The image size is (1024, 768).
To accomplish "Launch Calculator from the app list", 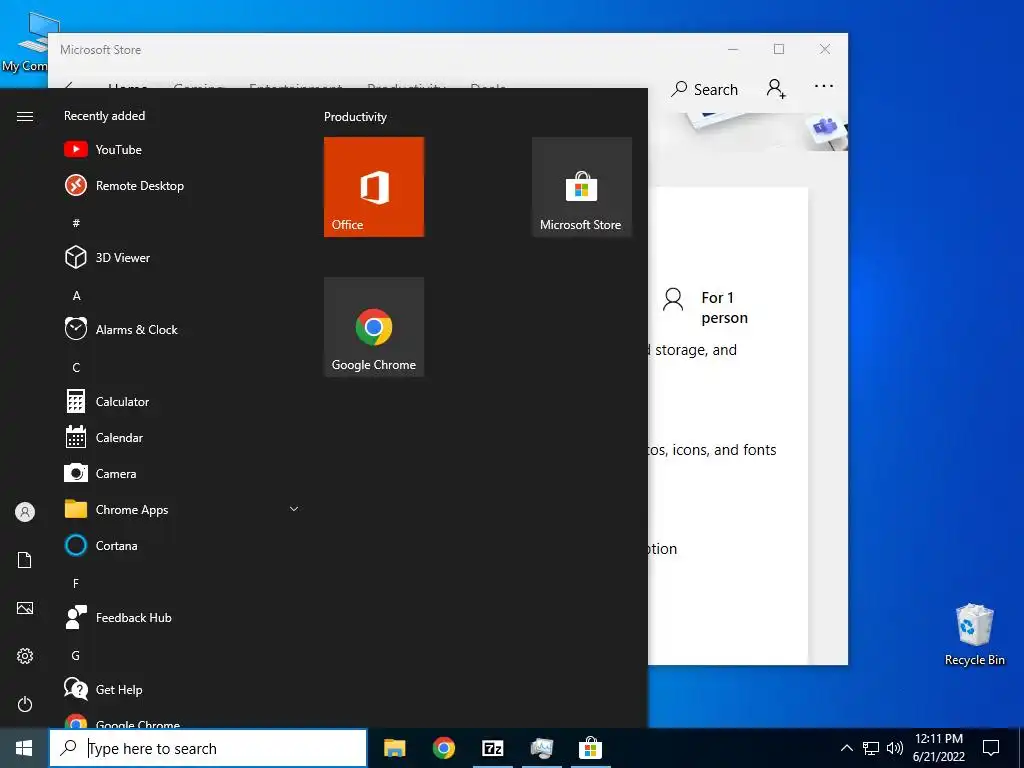I will click(181, 402).
